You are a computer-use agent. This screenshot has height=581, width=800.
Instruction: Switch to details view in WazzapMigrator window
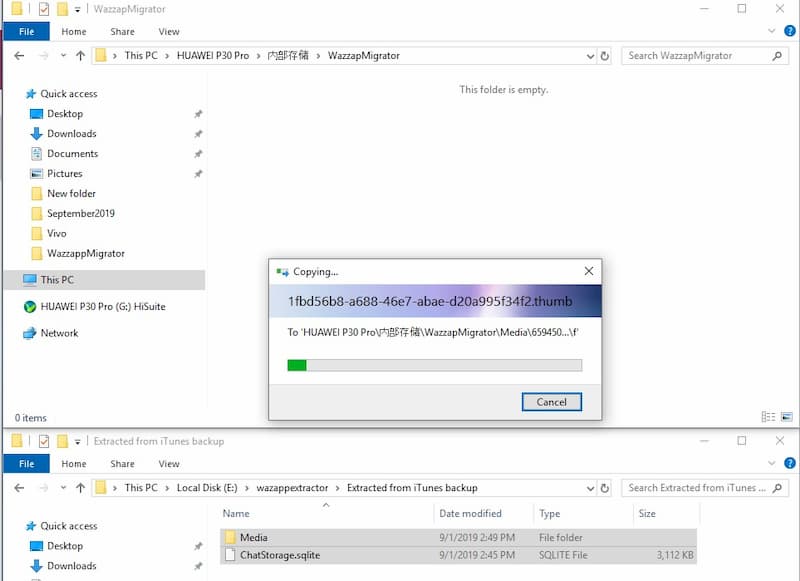pos(768,417)
